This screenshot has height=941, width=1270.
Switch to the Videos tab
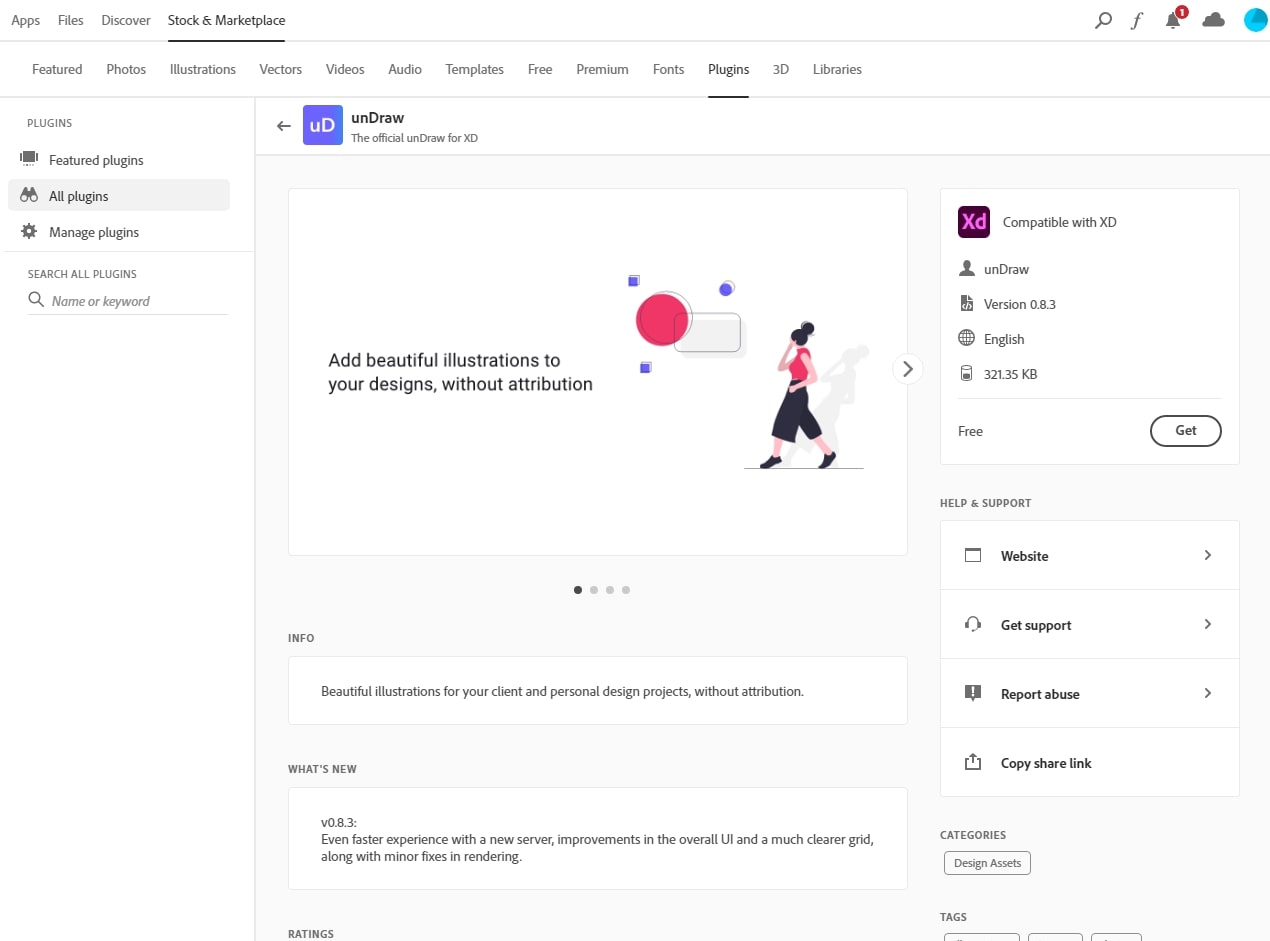click(x=345, y=69)
